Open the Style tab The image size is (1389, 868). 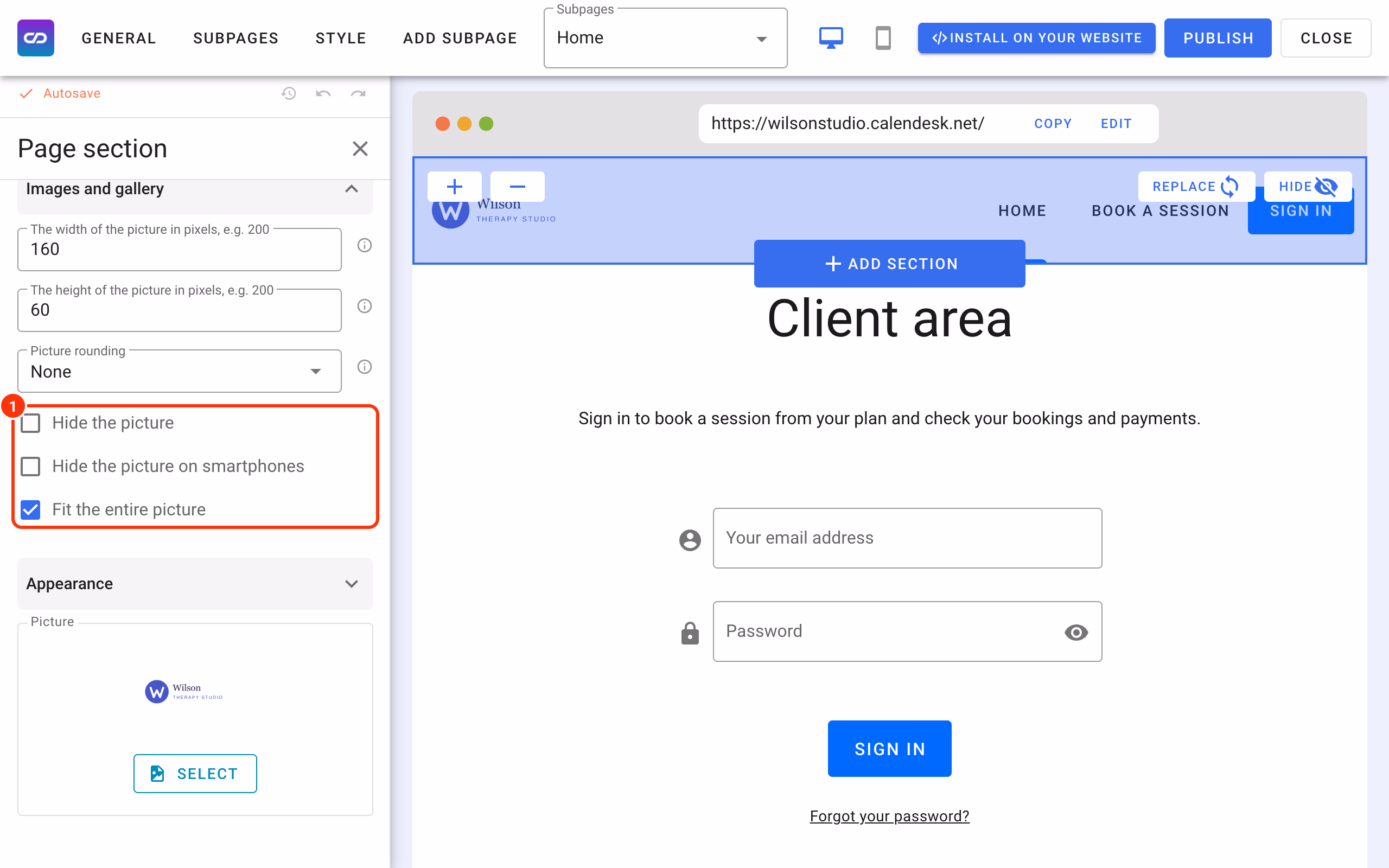(x=341, y=38)
